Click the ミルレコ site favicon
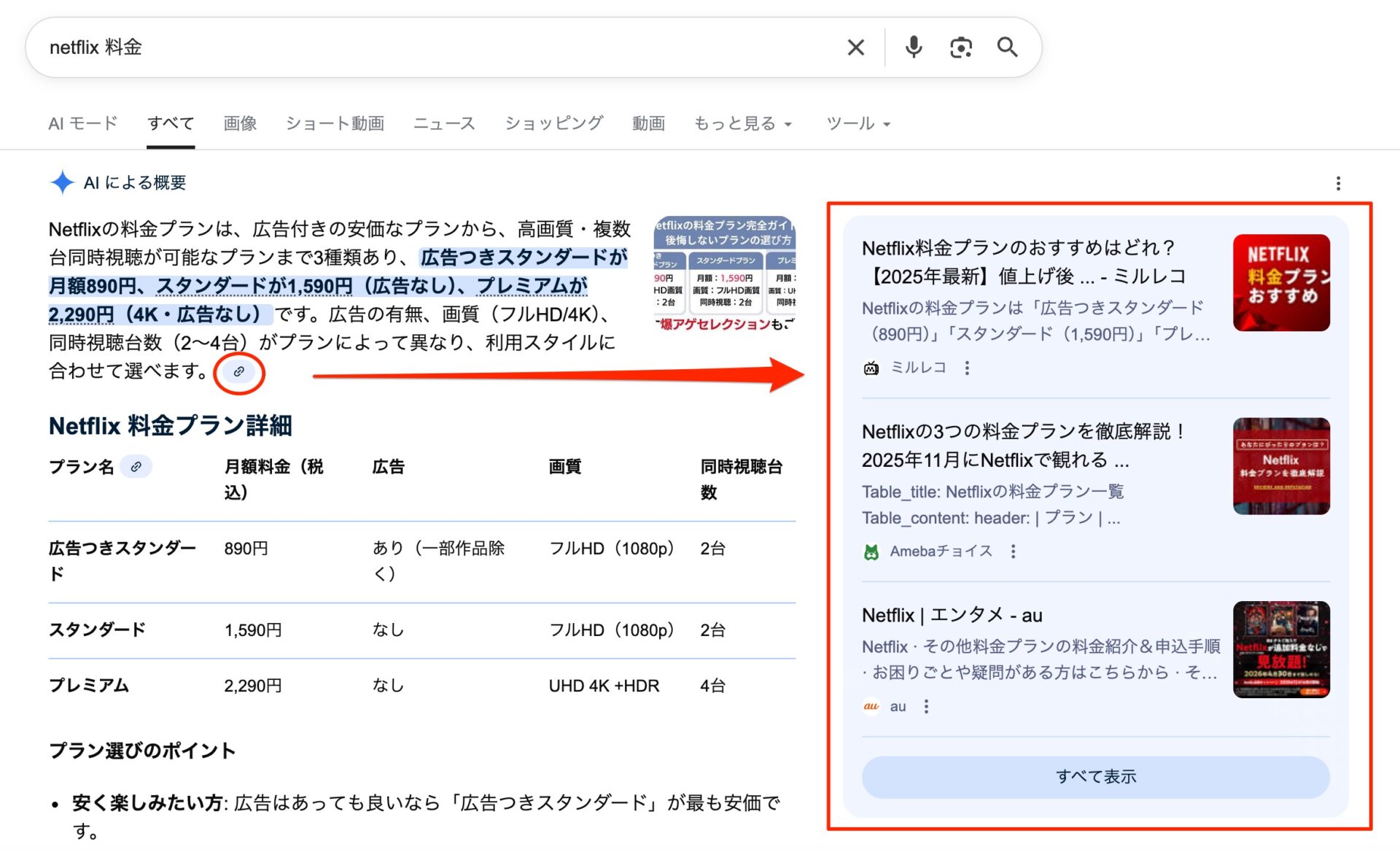 (x=870, y=368)
